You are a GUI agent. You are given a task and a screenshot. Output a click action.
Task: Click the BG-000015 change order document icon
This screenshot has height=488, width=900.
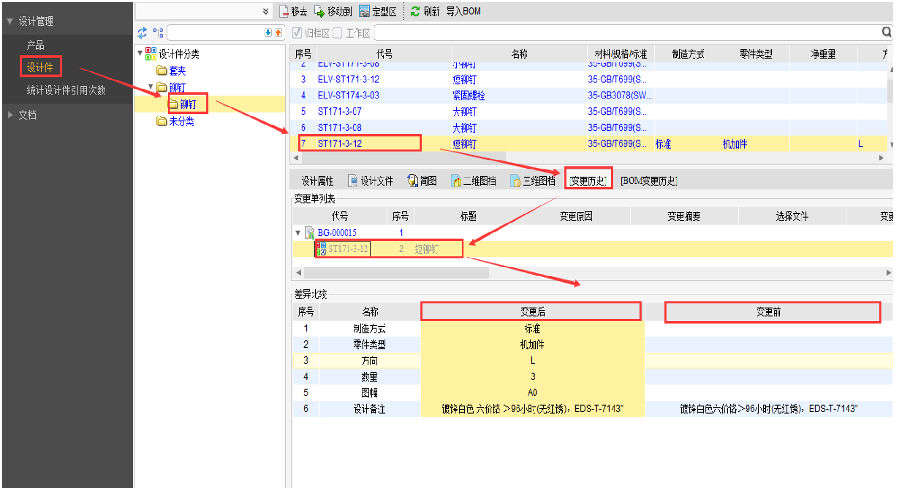tap(309, 232)
